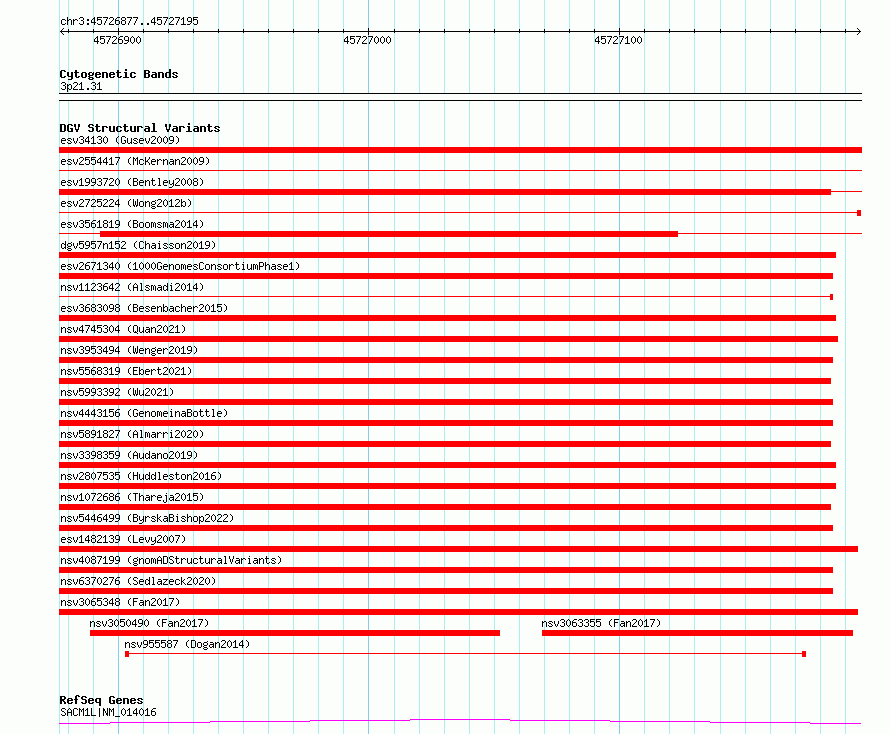
Task: Click the DGV Structural Variants track heading
Action: (x=140, y=128)
